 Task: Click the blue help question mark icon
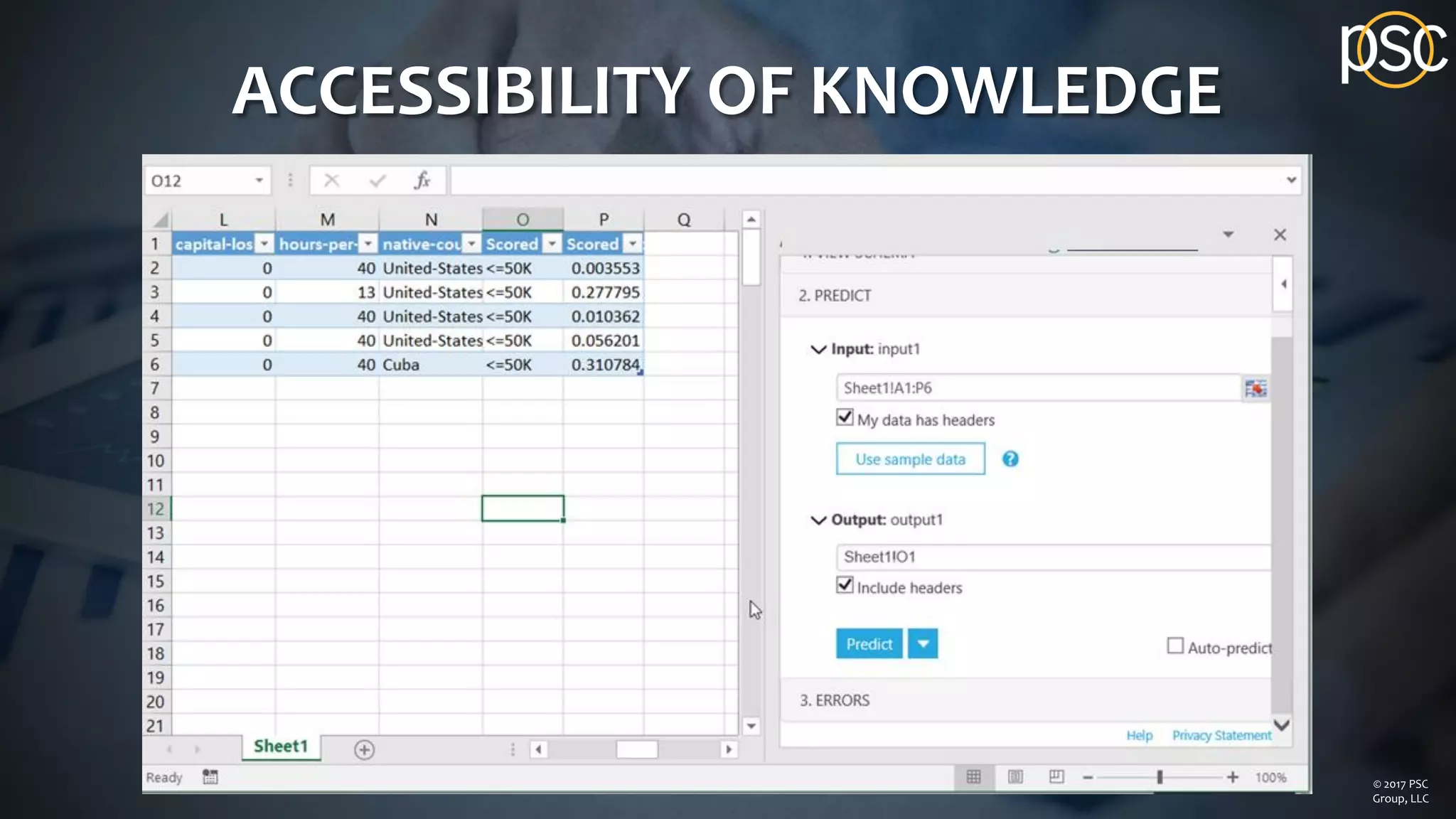click(1010, 459)
